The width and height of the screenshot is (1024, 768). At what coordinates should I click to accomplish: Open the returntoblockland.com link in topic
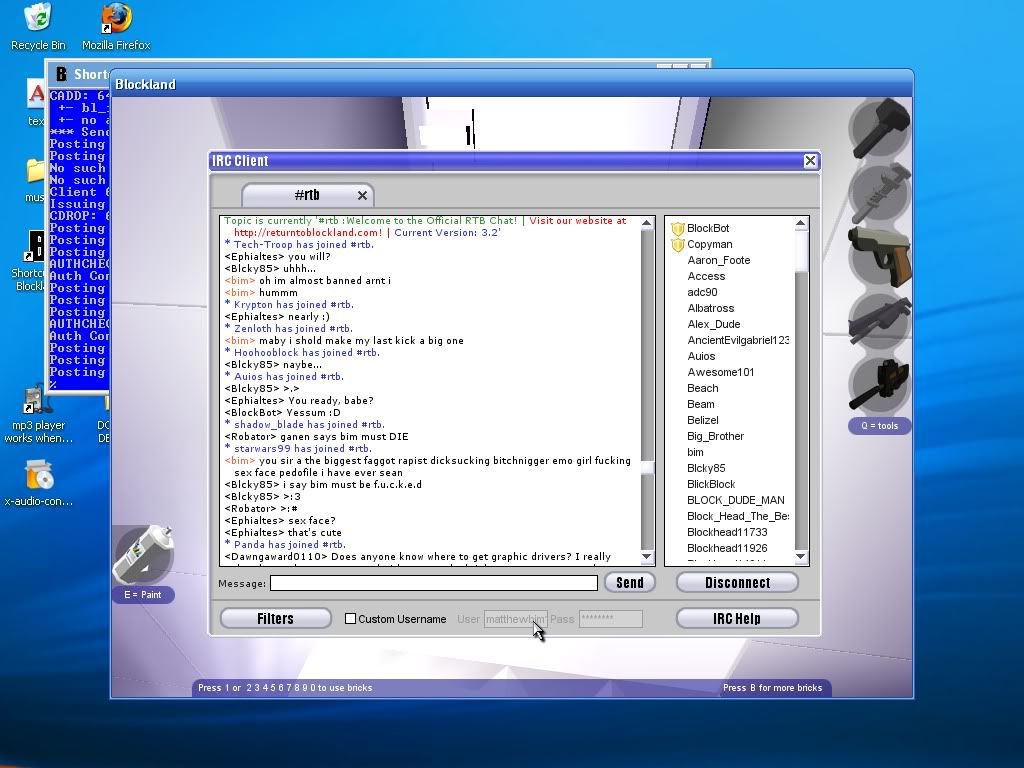click(308, 232)
